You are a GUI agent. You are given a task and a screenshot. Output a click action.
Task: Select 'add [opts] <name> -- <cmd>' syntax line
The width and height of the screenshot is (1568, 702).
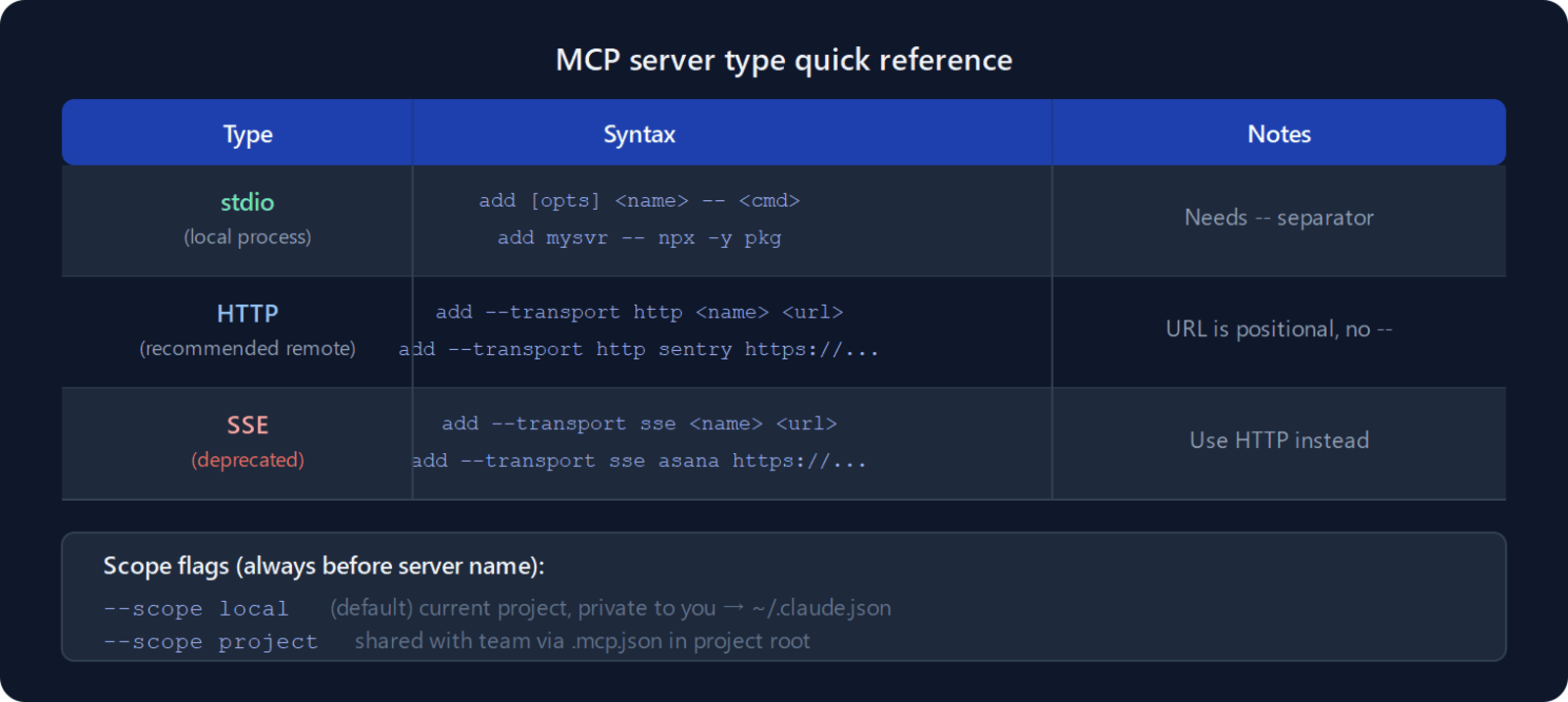(x=639, y=200)
